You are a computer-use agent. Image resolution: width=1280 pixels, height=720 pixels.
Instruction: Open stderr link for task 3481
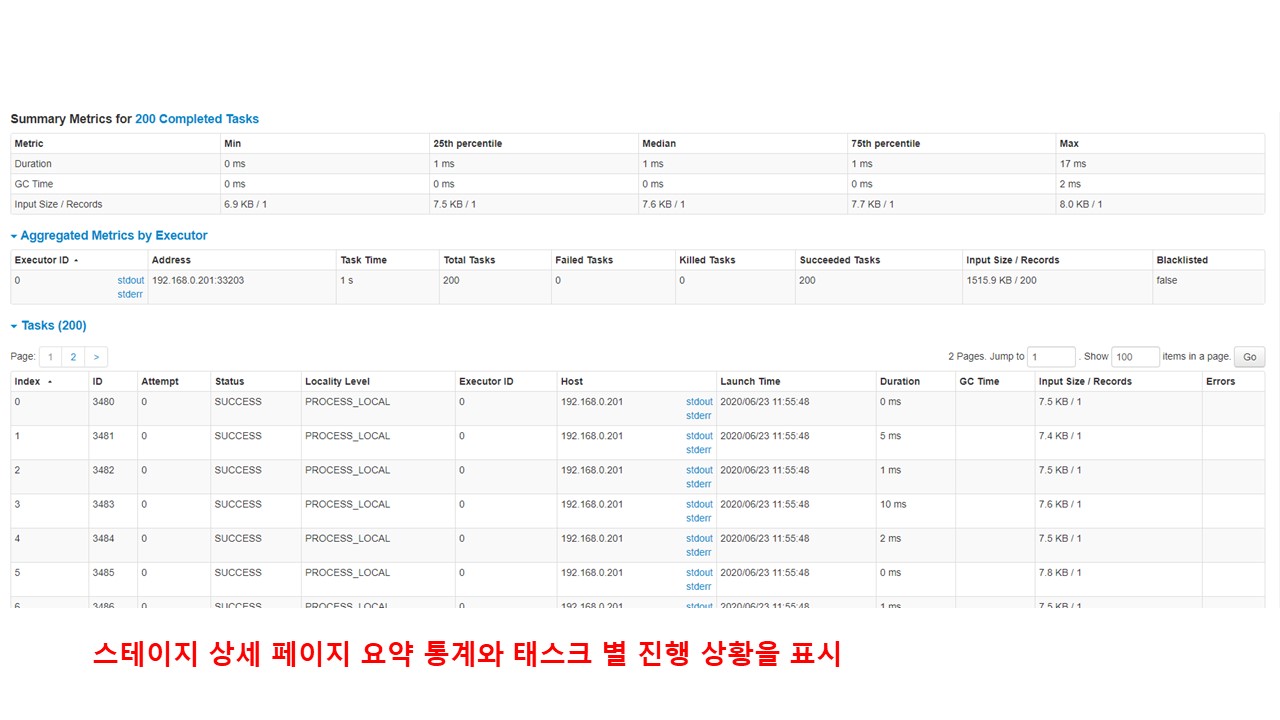click(x=698, y=450)
